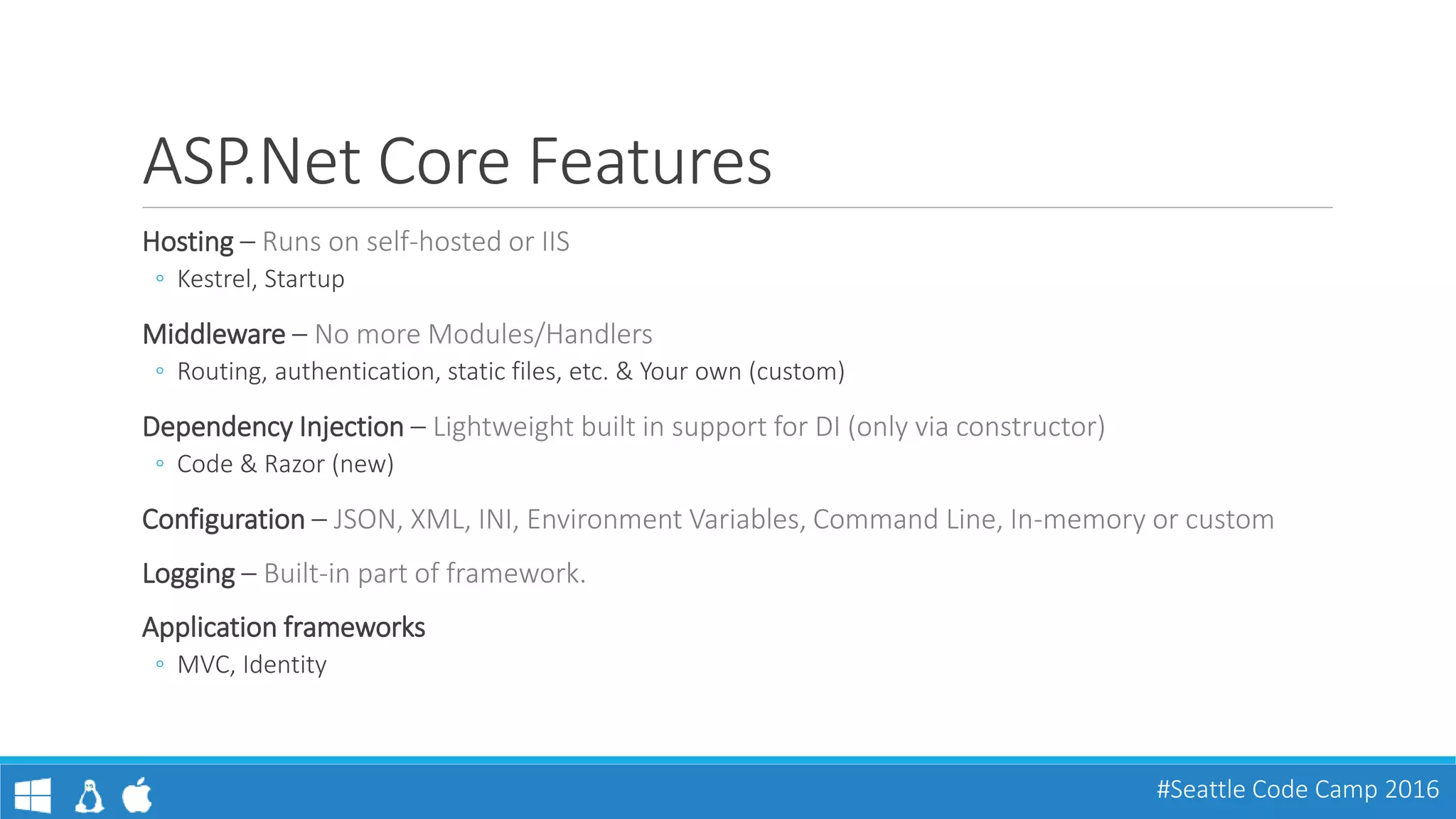Click the Windows logo icon
This screenshot has height=819, width=1456.
point(33,795)
